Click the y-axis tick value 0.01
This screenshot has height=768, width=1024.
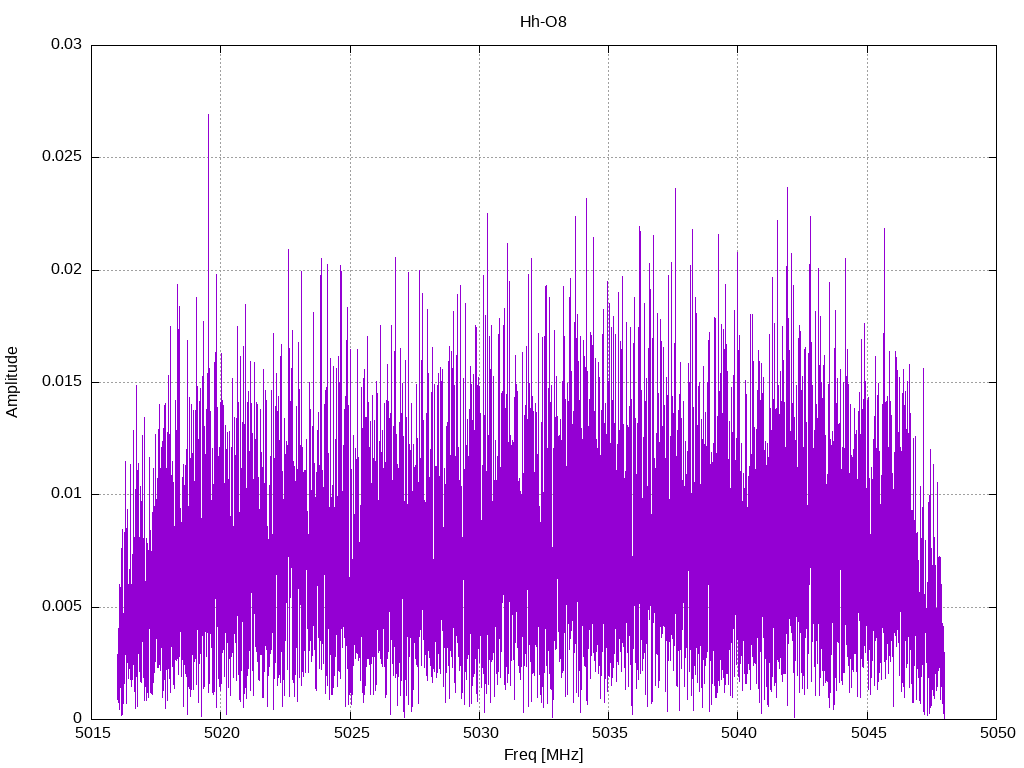tap(67, 494)
